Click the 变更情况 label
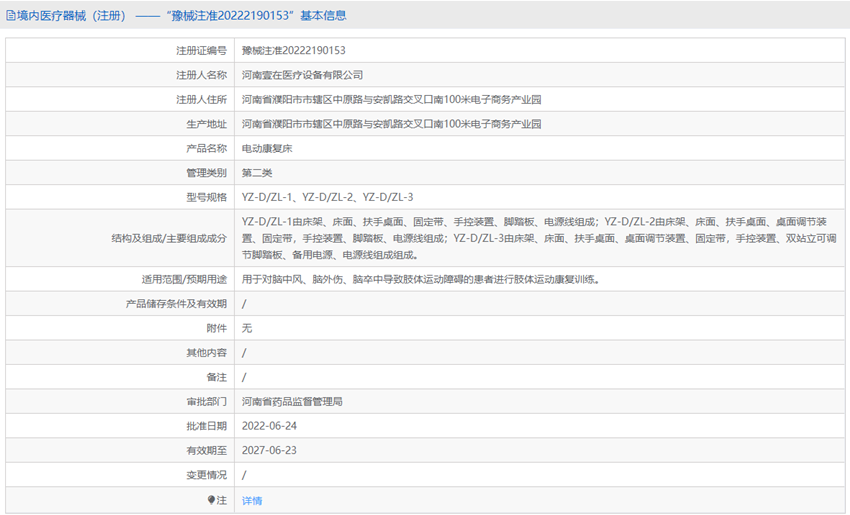Screen dimensions: 850x515 coord(207,475)
